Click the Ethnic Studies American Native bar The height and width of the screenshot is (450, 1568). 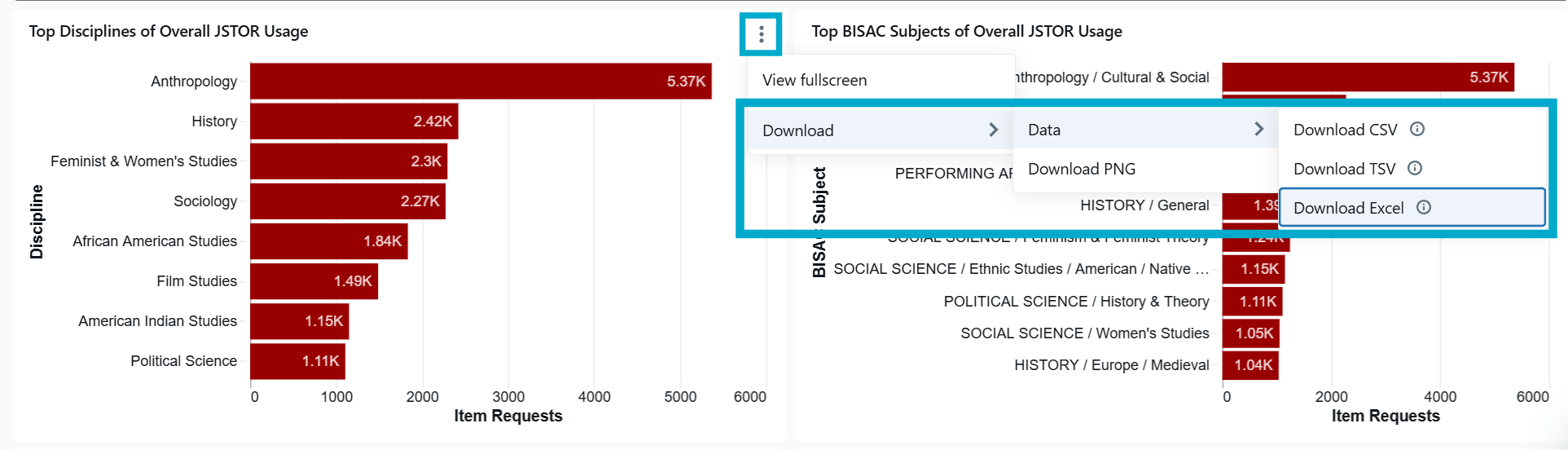[1253, 268]
